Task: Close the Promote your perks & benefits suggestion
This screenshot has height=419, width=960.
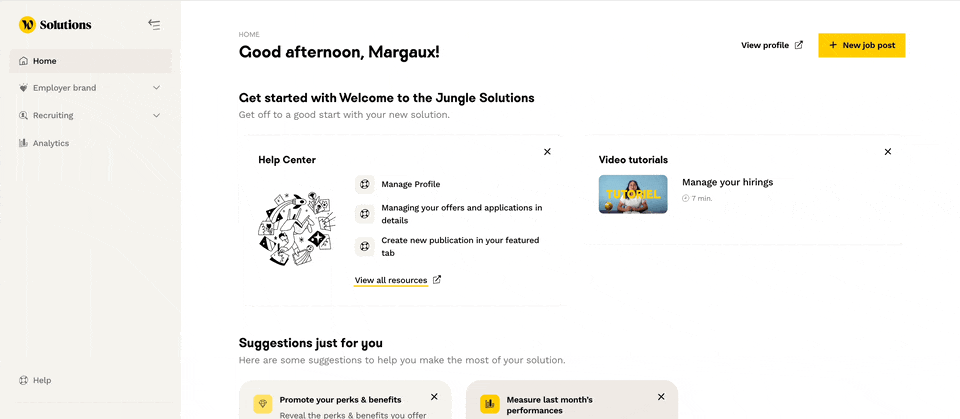Action: [434, 397]
